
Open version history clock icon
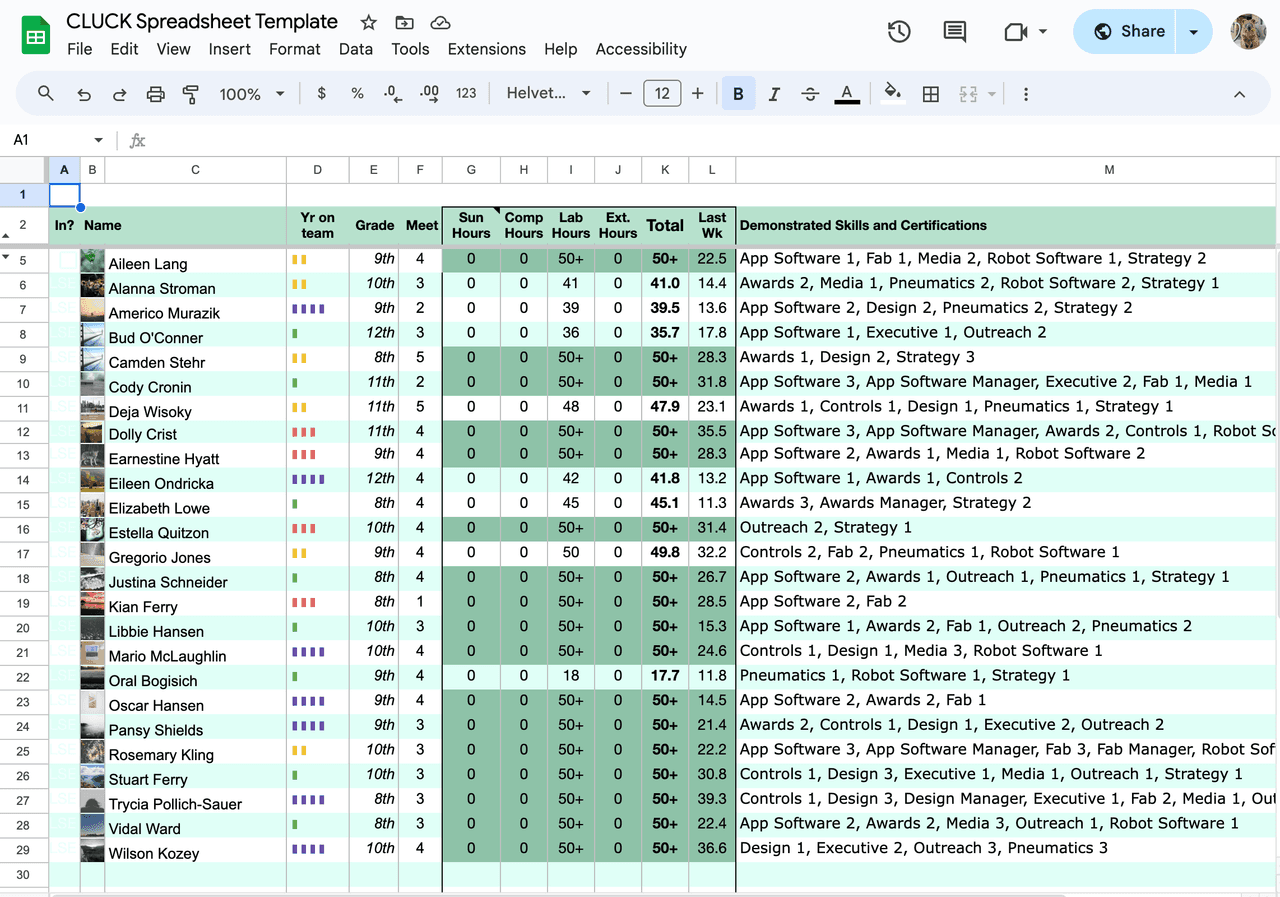pyautogui.click(x=899, y=32)
